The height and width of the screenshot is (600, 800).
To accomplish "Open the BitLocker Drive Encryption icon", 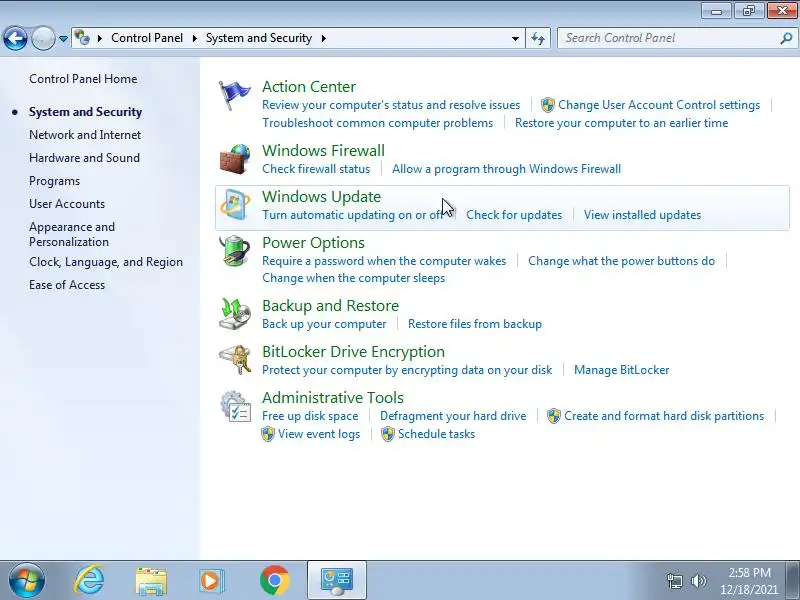I will click(x=235, y=360).
